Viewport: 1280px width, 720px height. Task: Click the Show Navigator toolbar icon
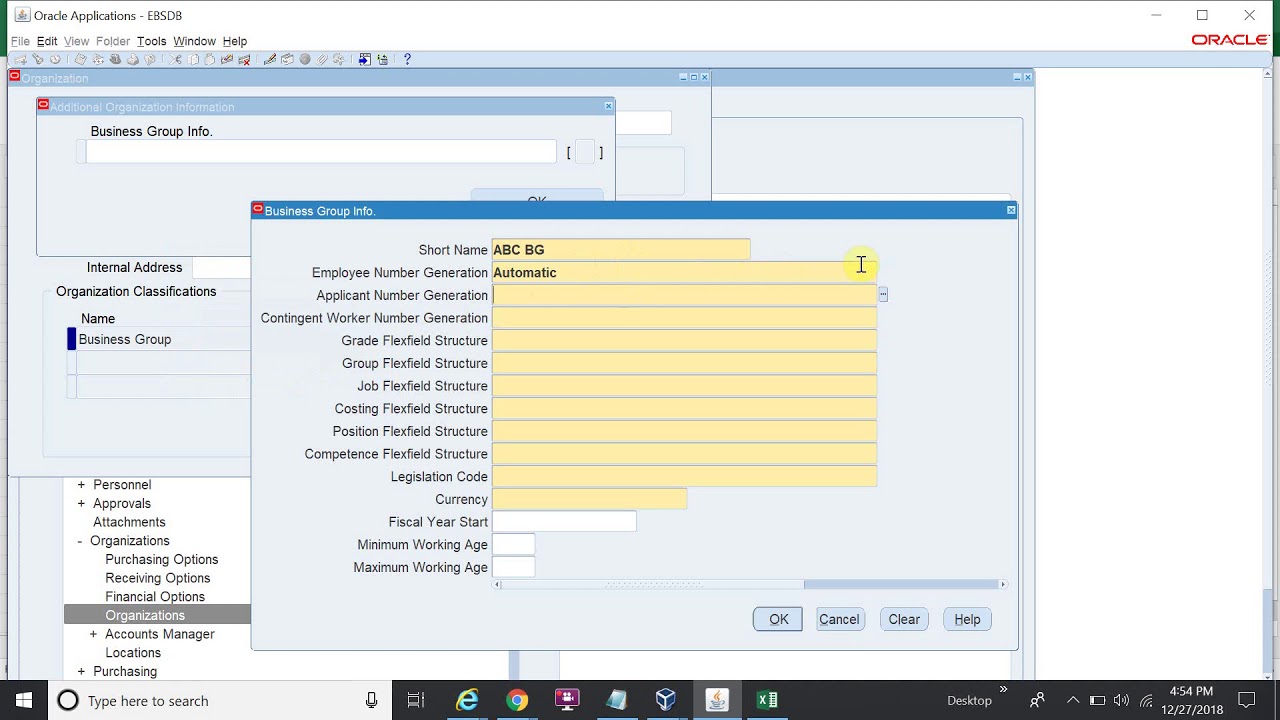click(55, 59)
